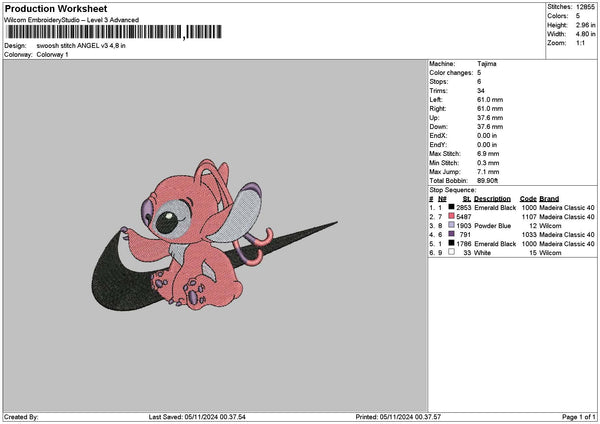The height and width of the screenshot is (424, 600).
Task: Click stitch count '791' in stop 4 row
Action: 465,235
